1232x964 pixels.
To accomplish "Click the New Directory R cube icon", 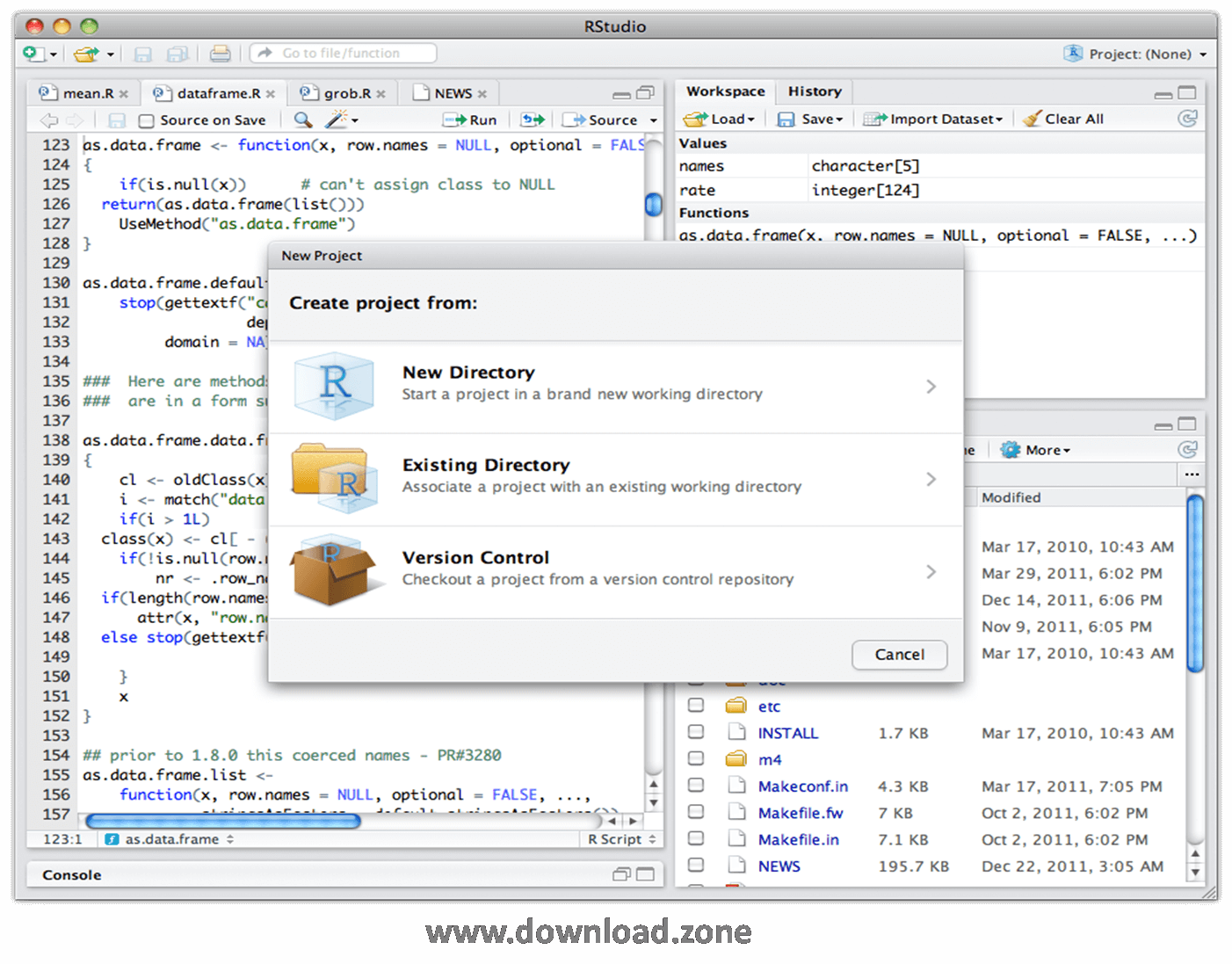I will coord(335,386).
